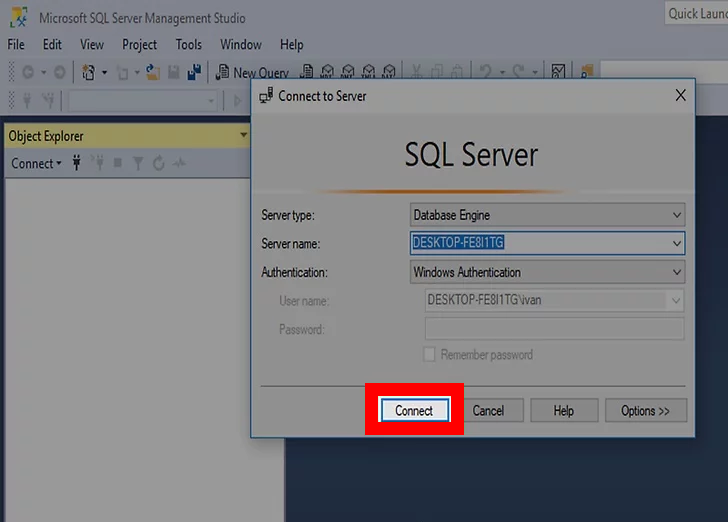Viewport: 728px width, 522px height.
Task: Expand the Server type dropdown
Action: pyautogui.click(x=677, y=215)
